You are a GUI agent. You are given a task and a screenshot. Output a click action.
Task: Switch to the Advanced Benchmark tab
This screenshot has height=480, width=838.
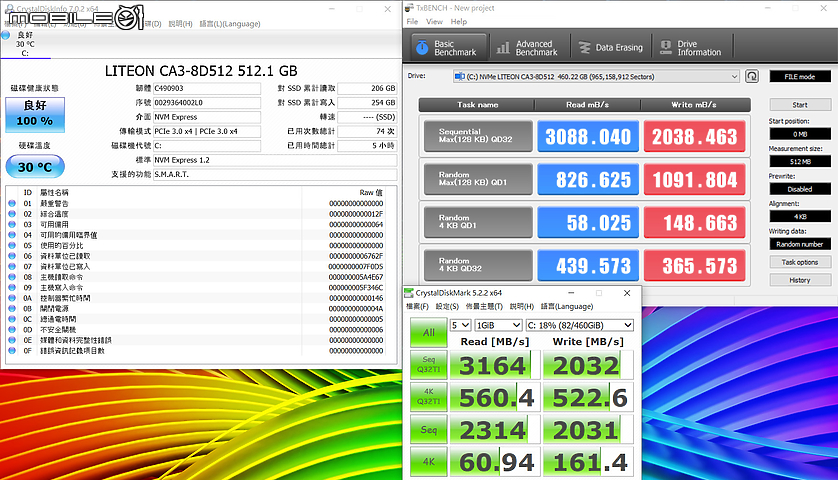[x=530, y=48]
